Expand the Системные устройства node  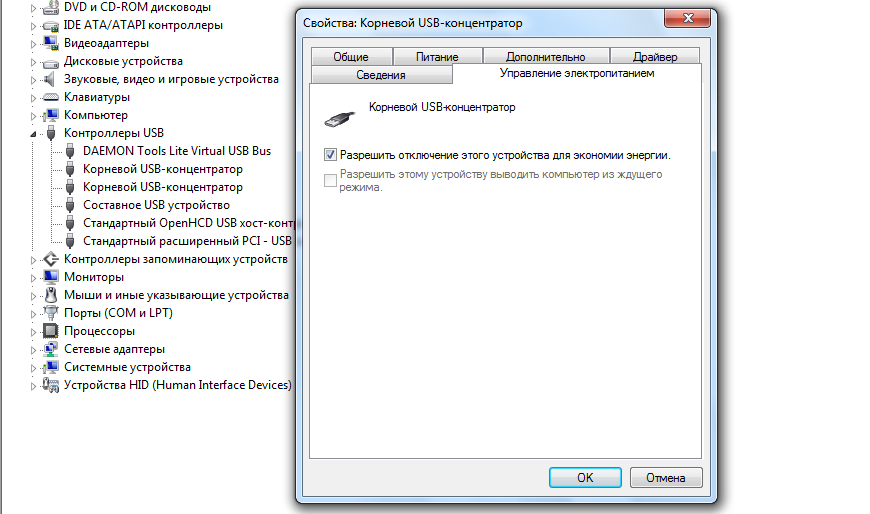click(x=34, y=367)
